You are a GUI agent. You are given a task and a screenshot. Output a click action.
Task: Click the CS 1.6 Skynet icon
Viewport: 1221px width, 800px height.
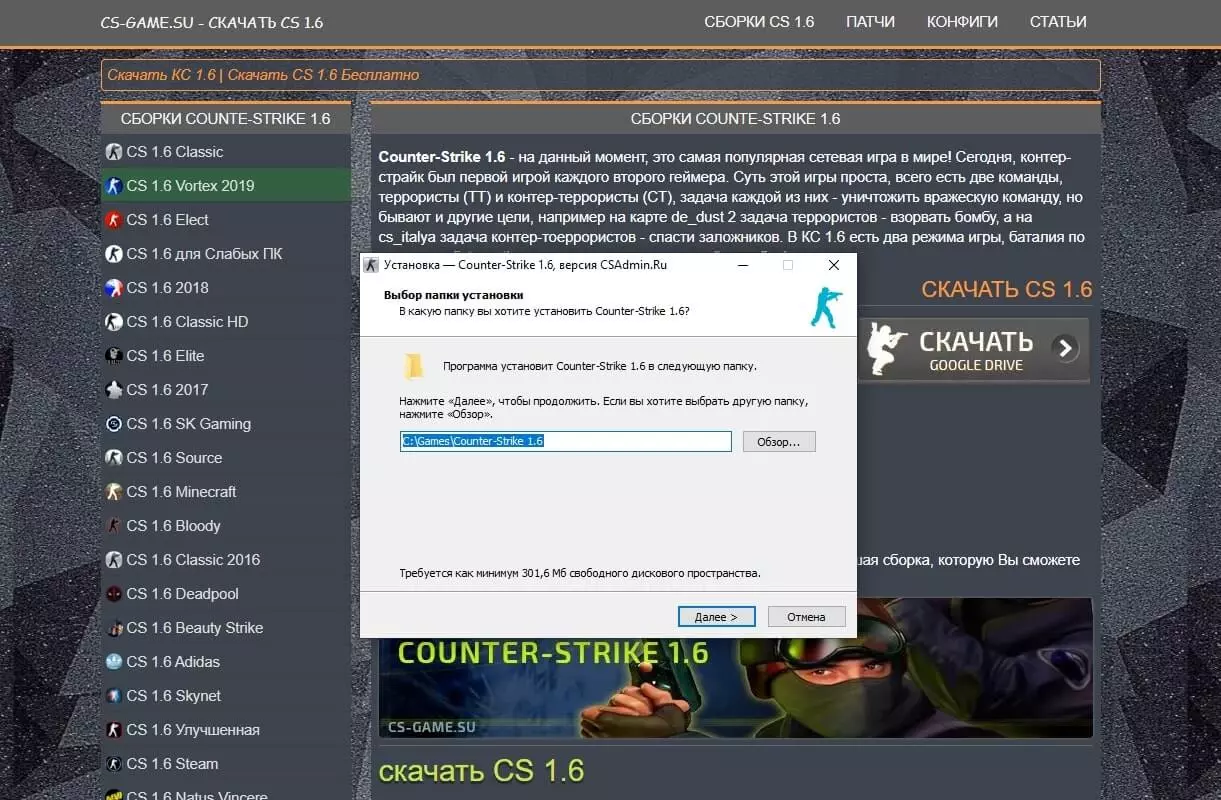click(x=113, y=696)
